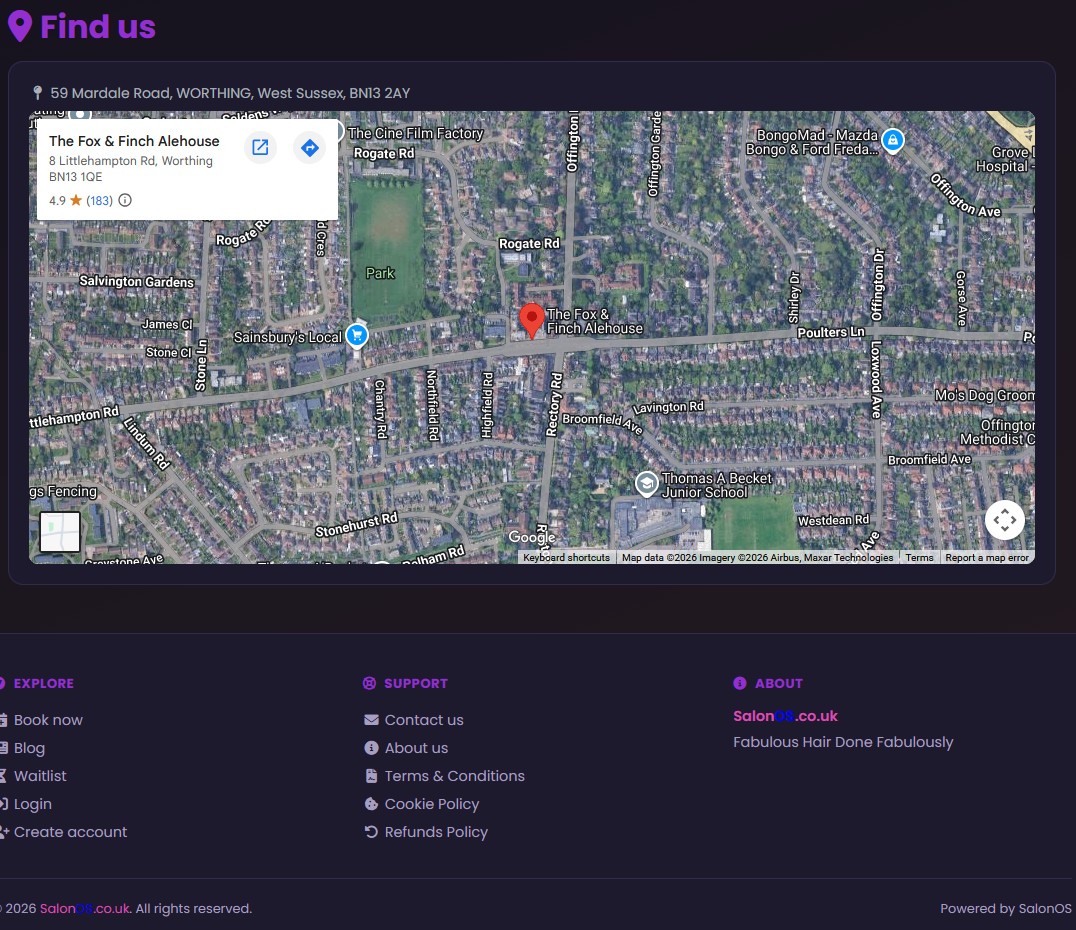Select Thomas A Becket Junior School marker
This screenshot has width=1076, height=930.
(x=646, y=484)
